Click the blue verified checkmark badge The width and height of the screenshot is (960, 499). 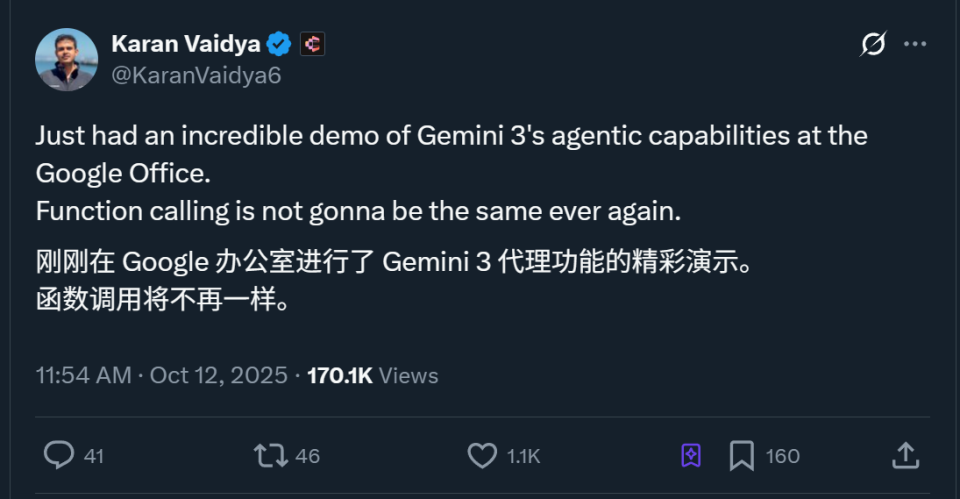click(x=280, y=44)
